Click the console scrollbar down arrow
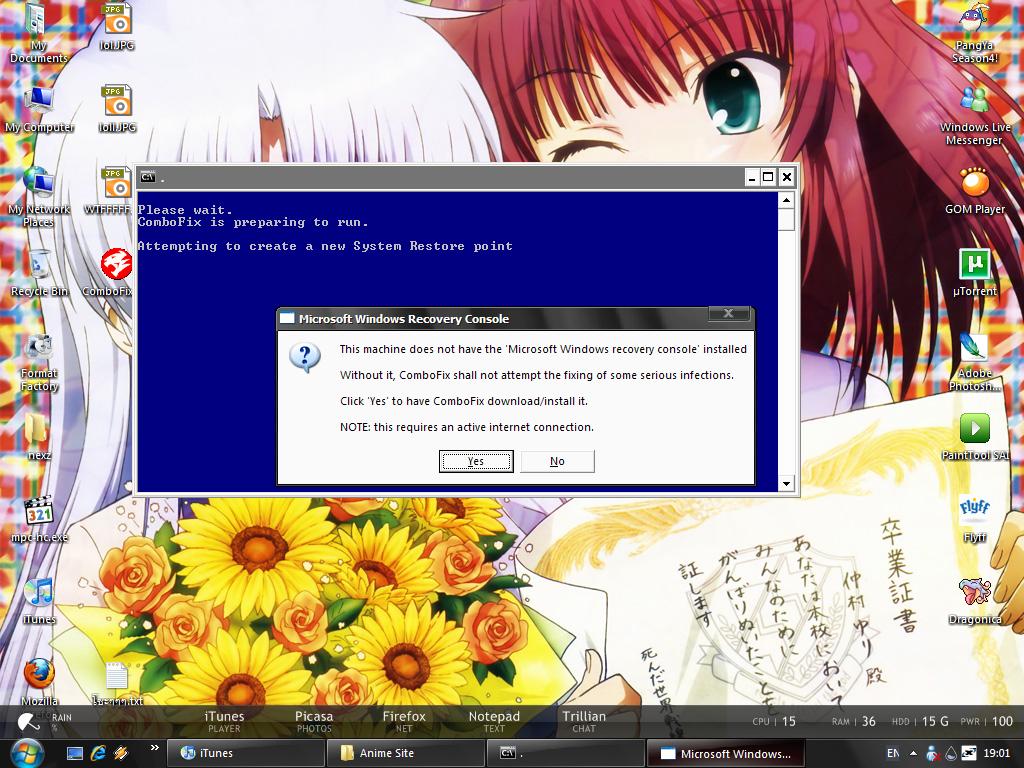1024x768 pixels. (786, 484)
